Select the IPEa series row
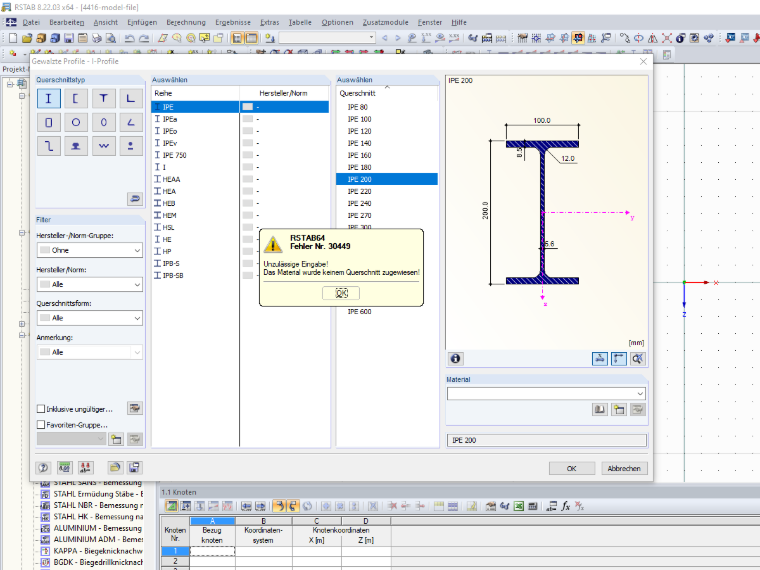Screen dimensions: 760x570 click(x=240, y=119)
